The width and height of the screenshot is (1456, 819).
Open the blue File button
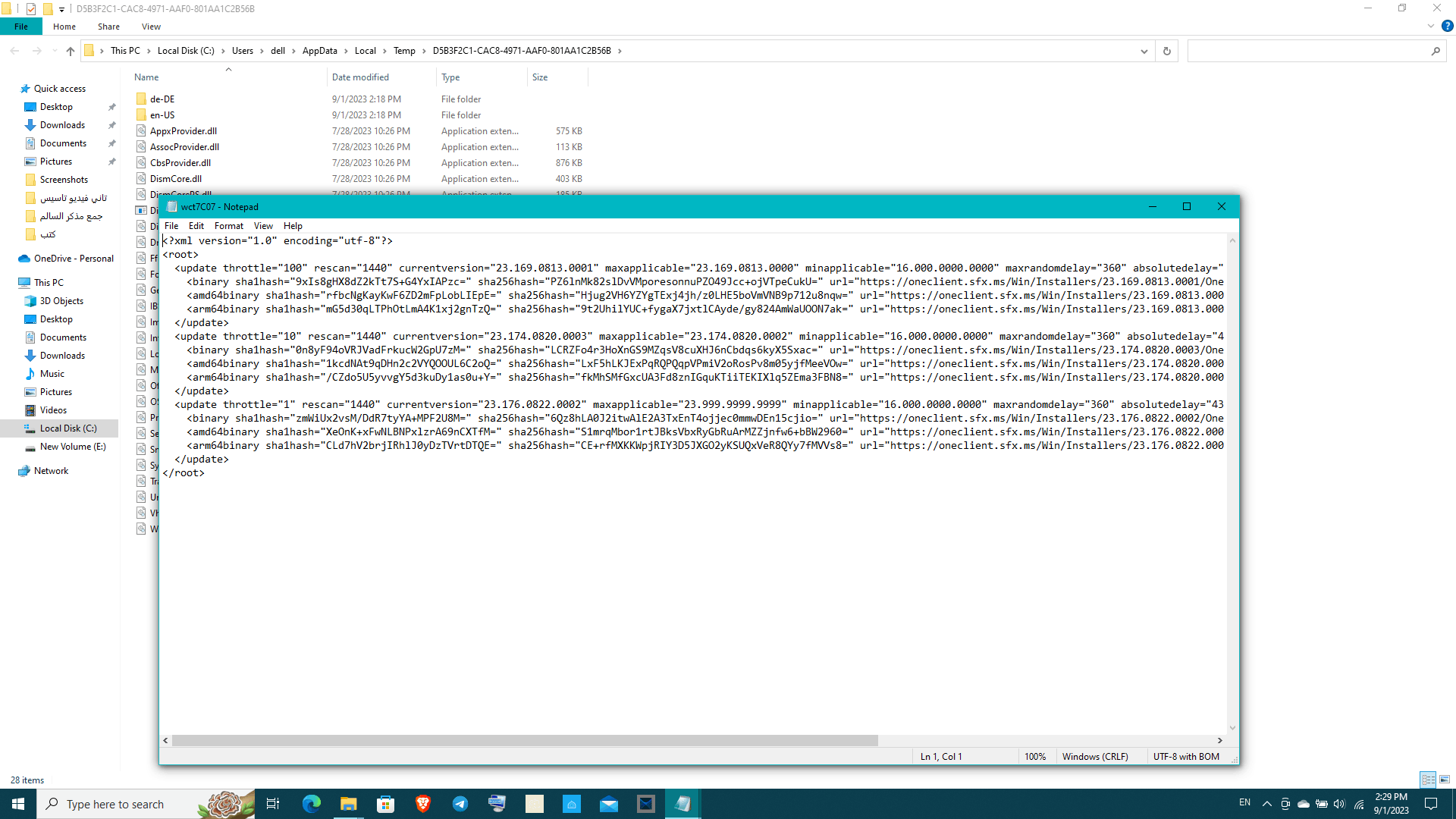21,27
